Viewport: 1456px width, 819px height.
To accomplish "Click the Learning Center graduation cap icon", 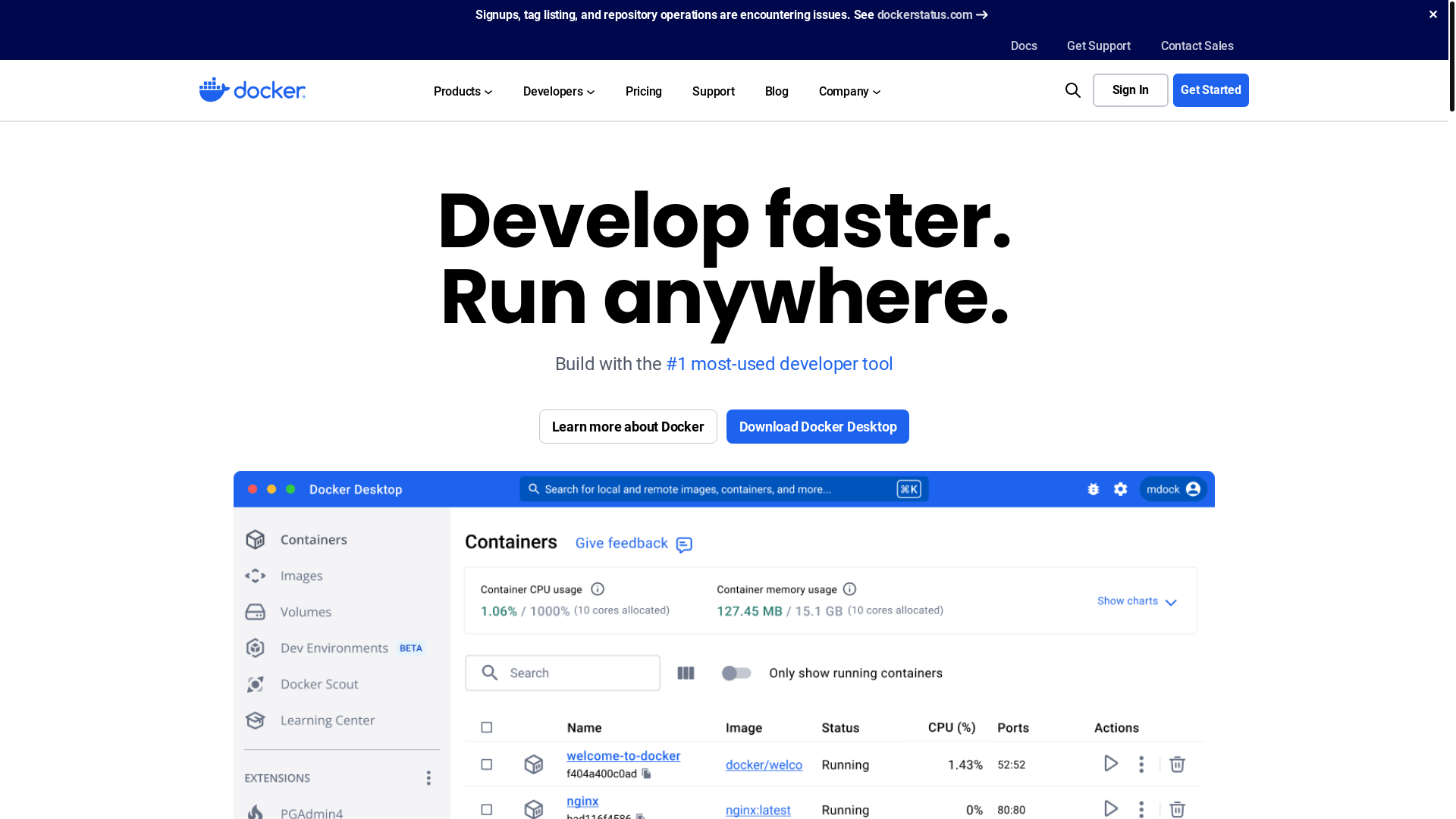I will 255,720.
